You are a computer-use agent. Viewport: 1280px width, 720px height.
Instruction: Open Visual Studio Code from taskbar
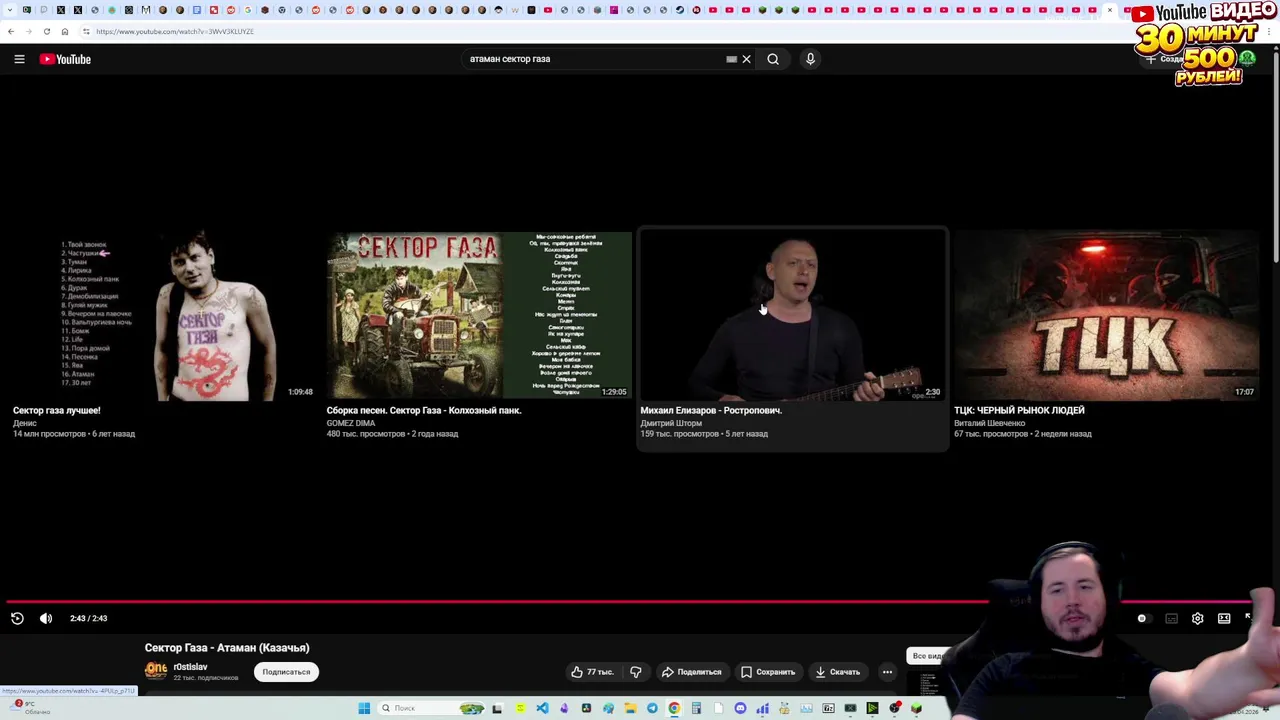pos(542,708)
